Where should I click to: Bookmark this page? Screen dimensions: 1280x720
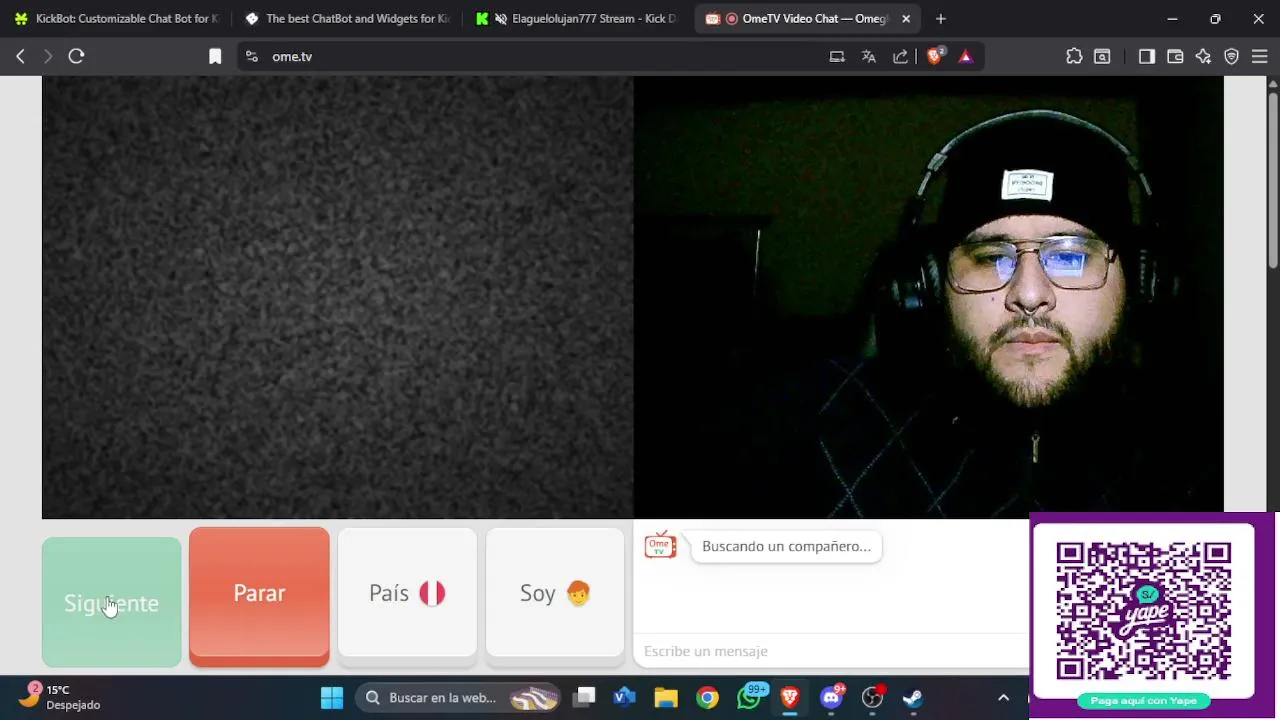[215, 57]
